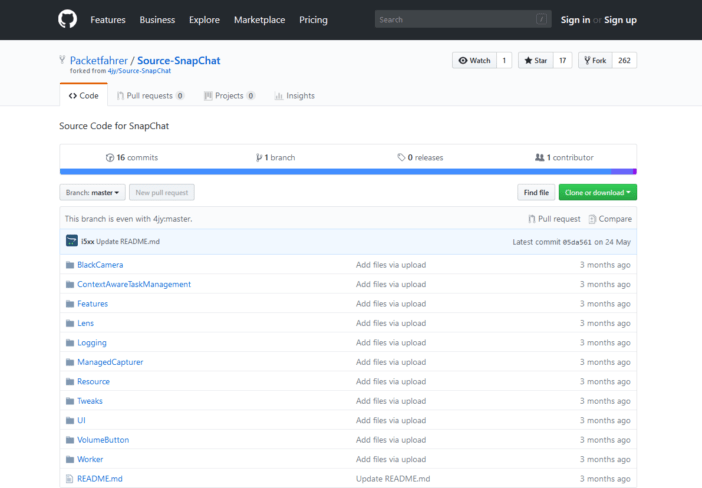
Task: View the 0 releases page
Action: (420, 158)
